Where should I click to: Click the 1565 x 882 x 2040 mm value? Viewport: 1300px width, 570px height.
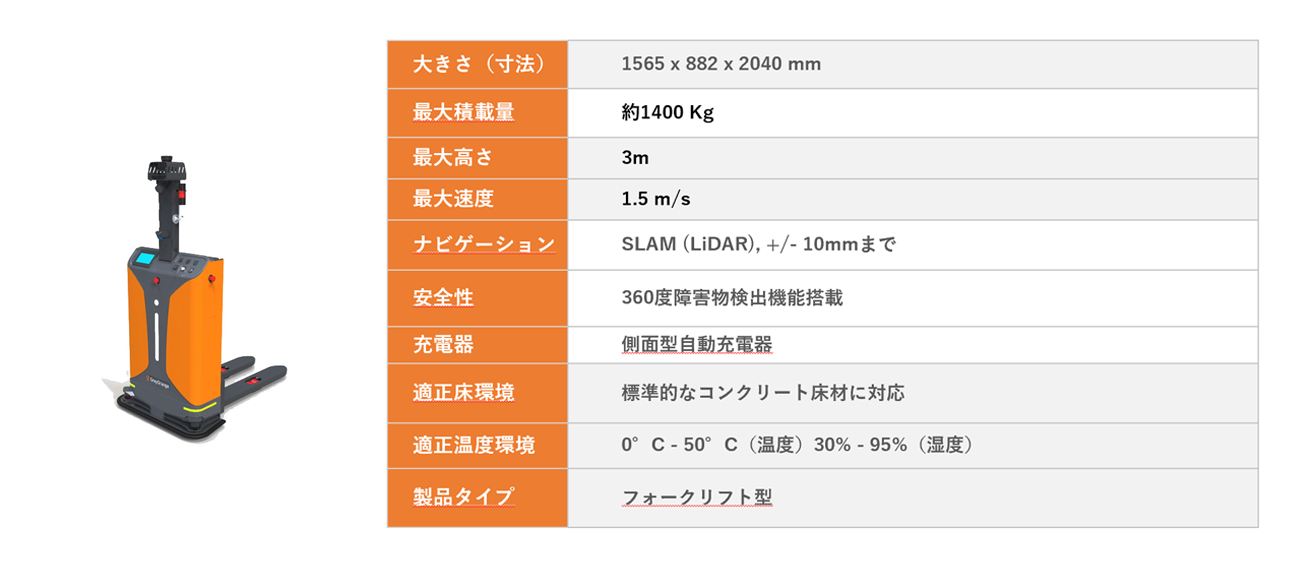coord(721,64)
